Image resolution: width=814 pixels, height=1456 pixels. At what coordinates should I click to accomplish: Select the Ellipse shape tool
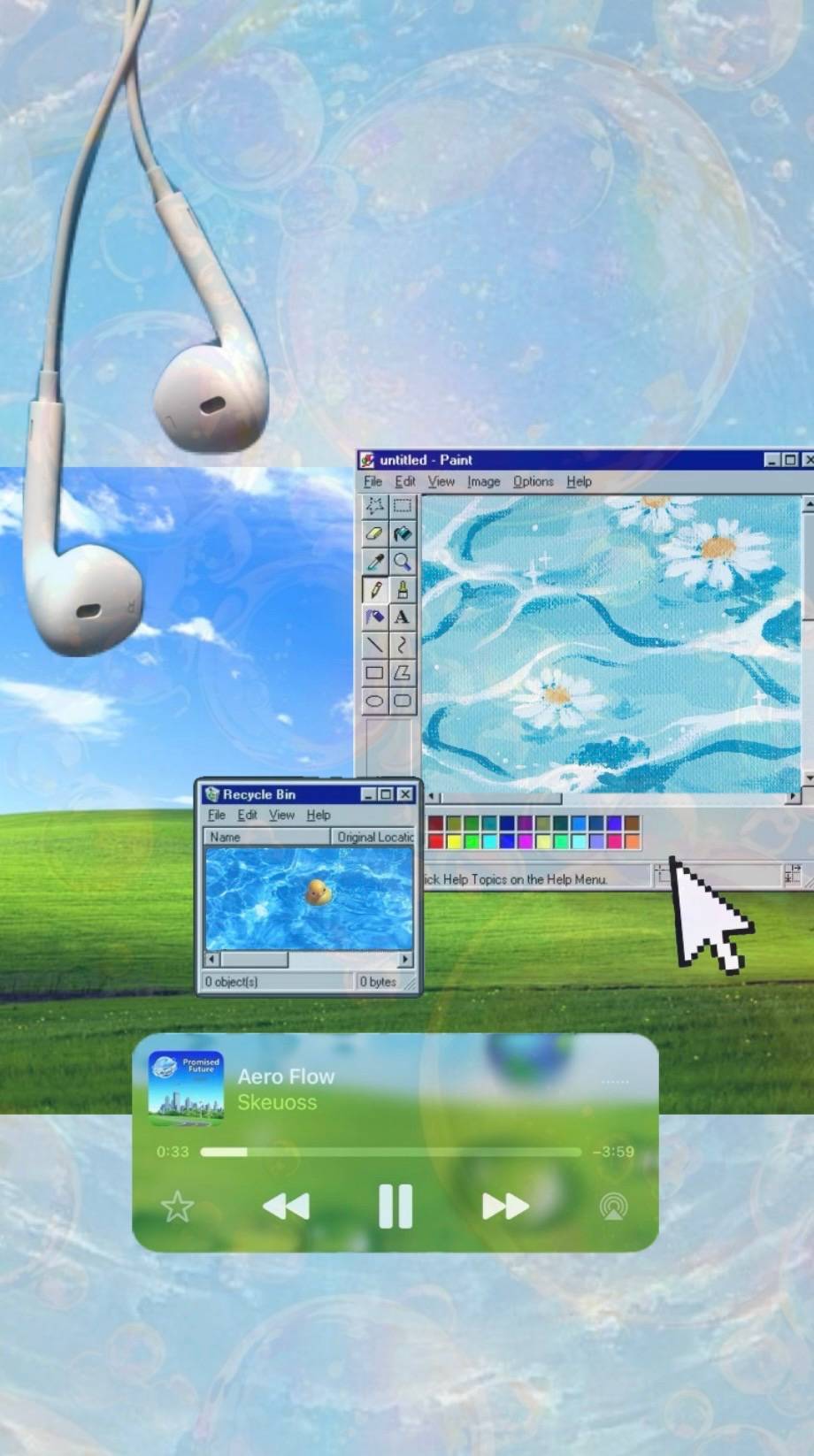click(375, 701)
